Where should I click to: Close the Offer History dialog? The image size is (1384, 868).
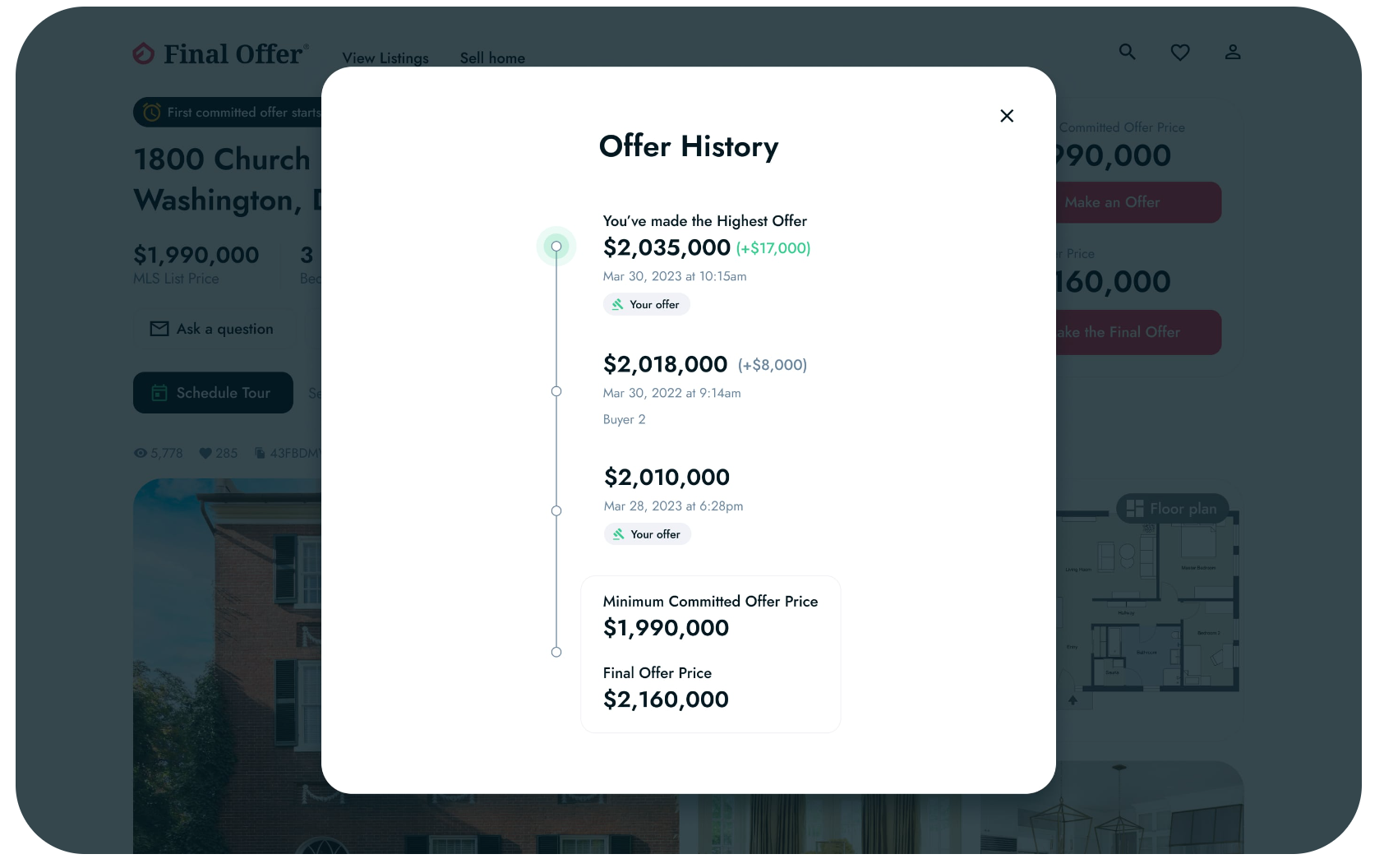click(1007, 116)
